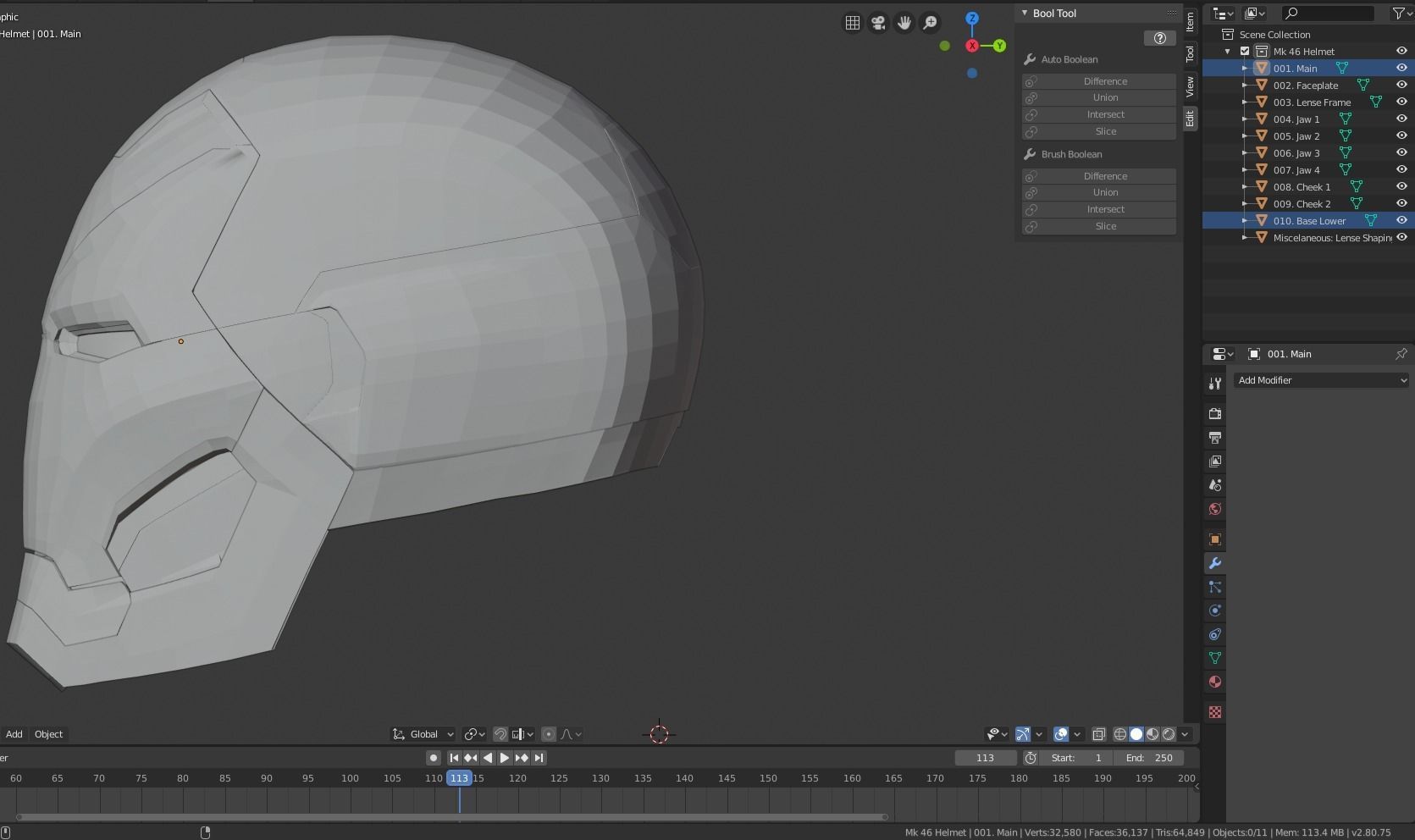Viewport: 1415px width, 840px height.
Task: Open View Layer properties tab
Action: (x=1215, y=461)
